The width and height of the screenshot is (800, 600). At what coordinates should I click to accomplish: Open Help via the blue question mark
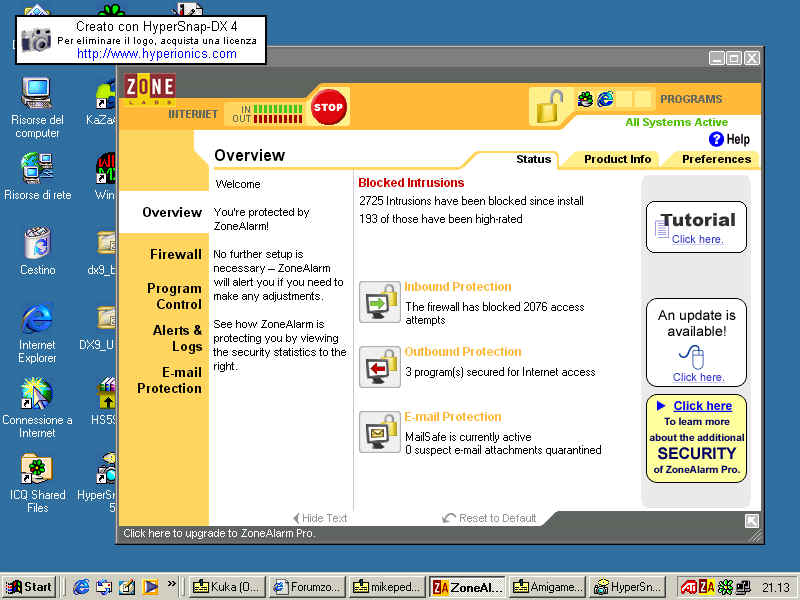point(716,139)
